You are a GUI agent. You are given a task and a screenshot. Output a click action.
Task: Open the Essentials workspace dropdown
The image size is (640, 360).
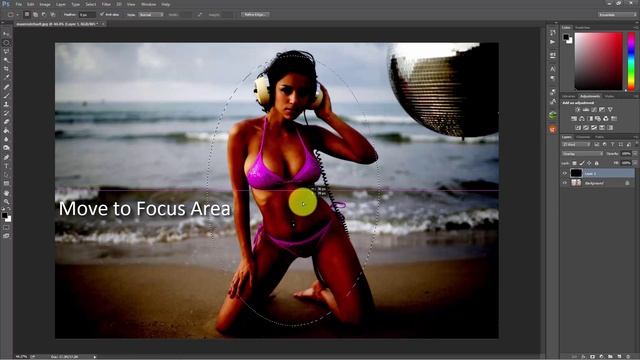coord(616,15)
